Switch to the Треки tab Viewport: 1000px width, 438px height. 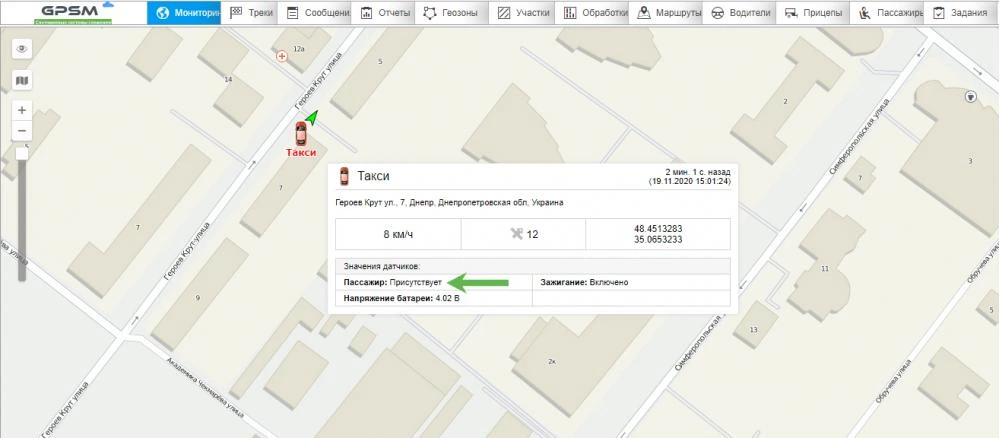click(x=251, y=13)
